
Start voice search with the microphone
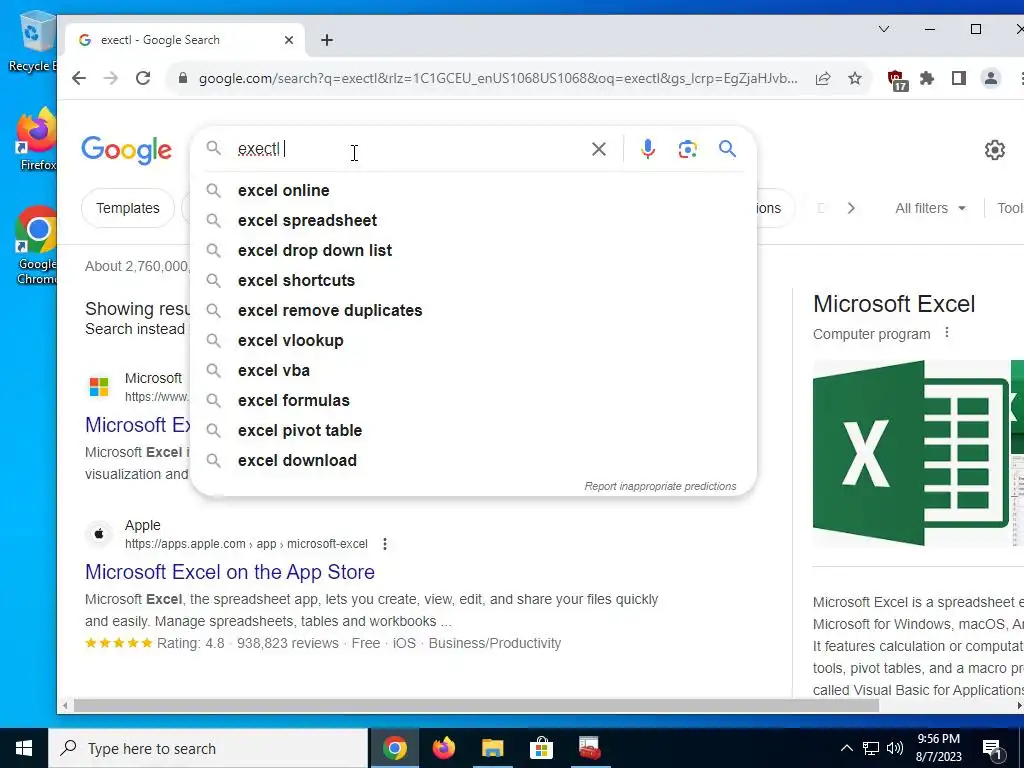point(647,149)
